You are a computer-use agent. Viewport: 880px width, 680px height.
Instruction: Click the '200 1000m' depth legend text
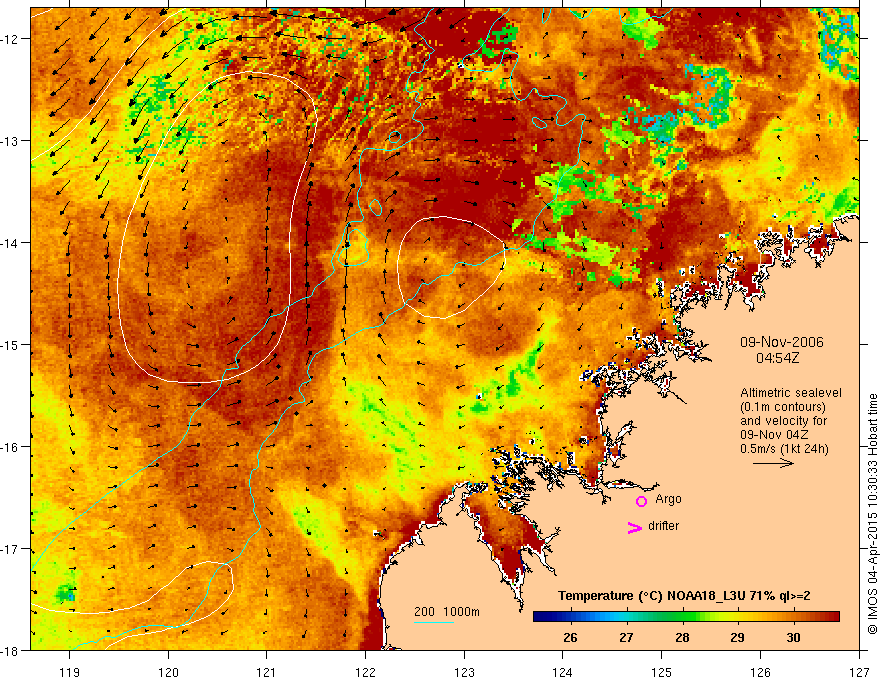tap(447, 612)
